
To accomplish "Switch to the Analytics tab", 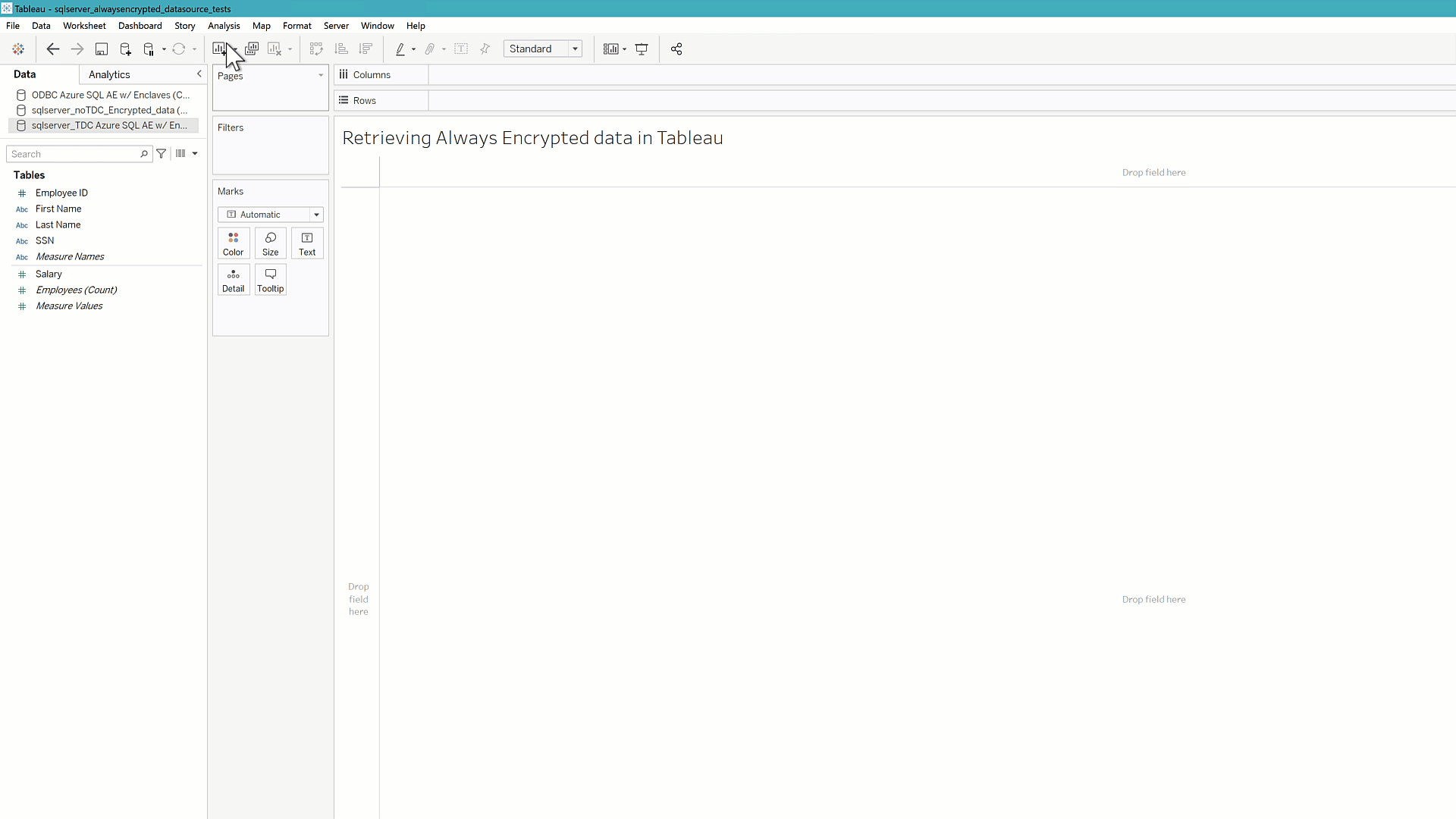I will pyautogui.click(x=109, y=74).
